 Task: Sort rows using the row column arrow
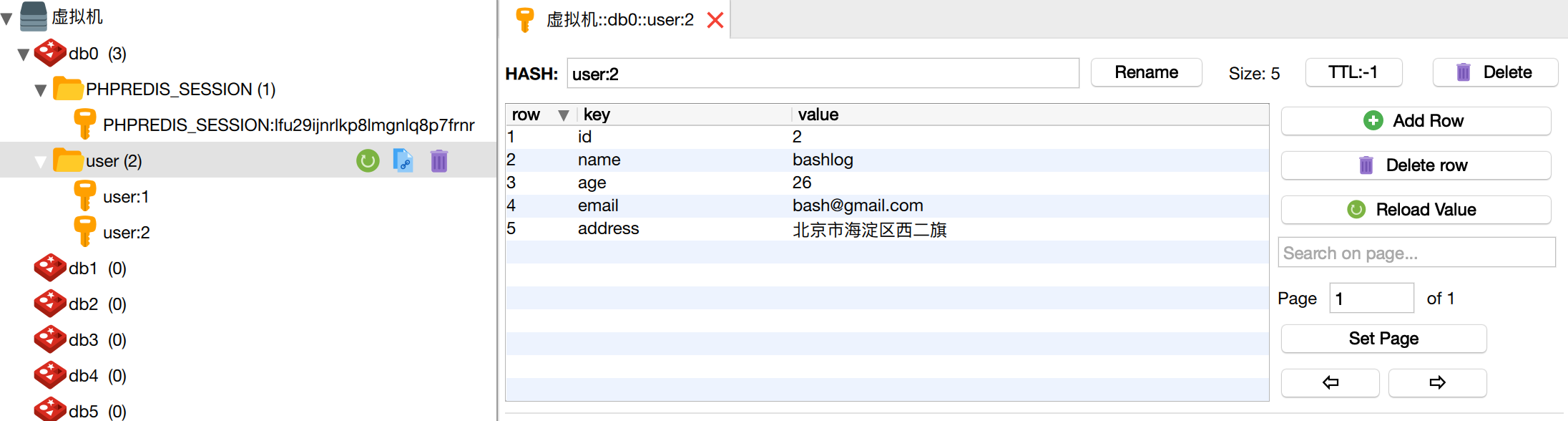tap(564, 115)
